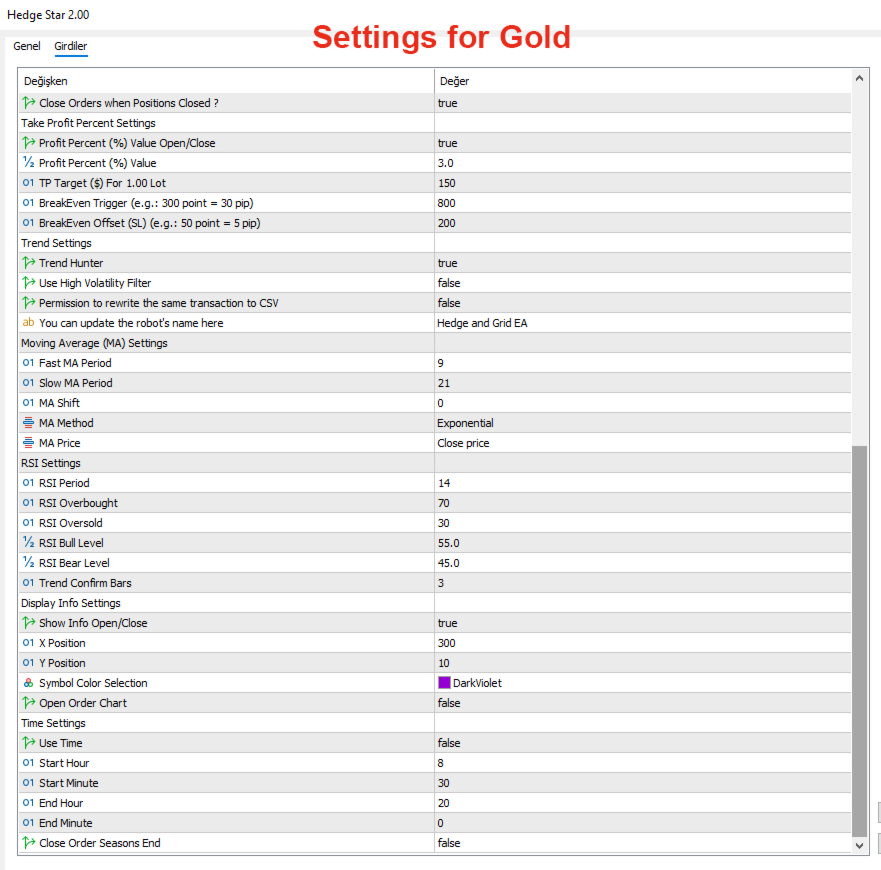
Task: Open the MA Price Close price dropdown
Action: click(x=463, y=443)
